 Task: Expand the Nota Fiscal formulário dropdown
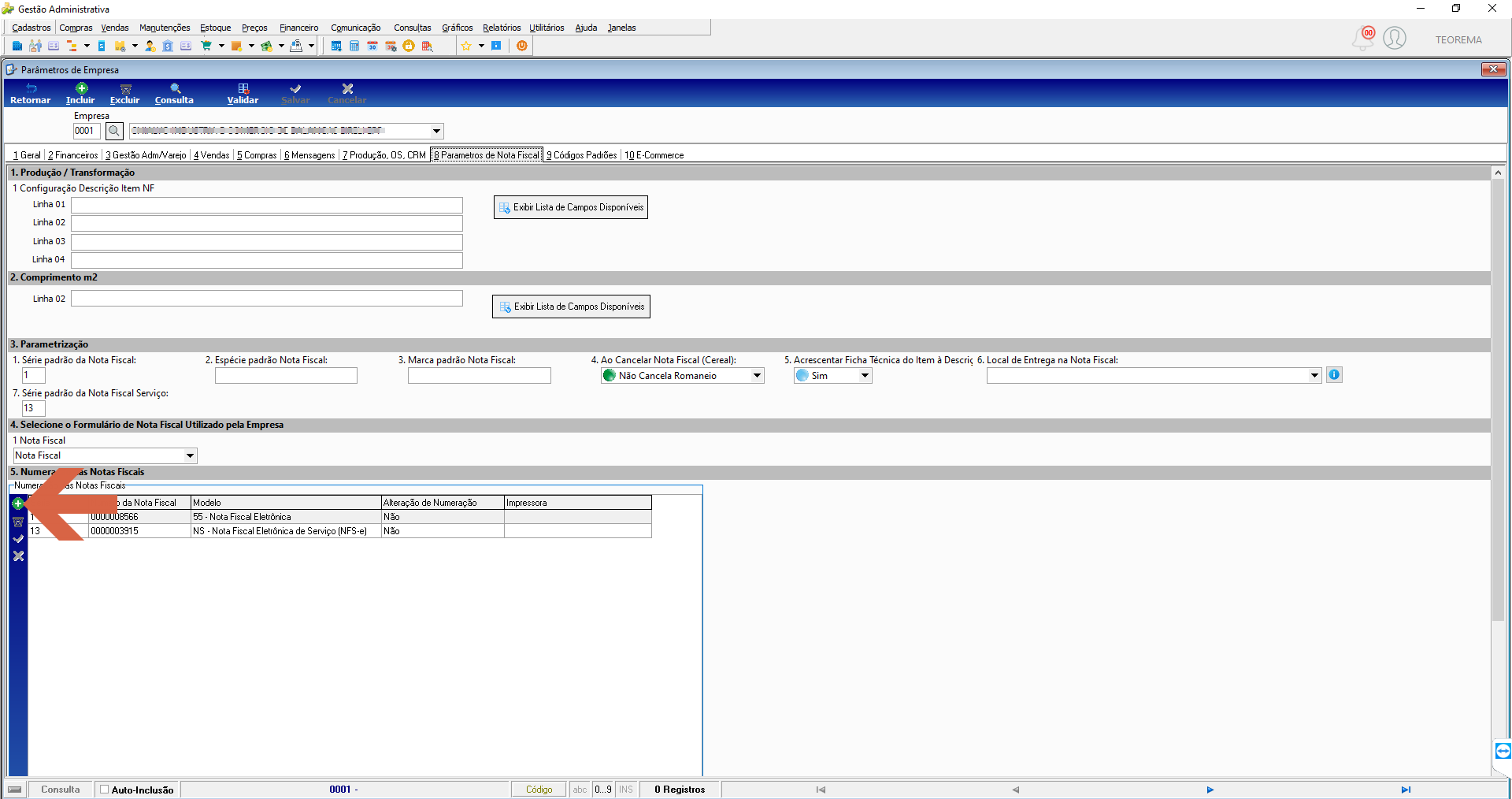190,455
